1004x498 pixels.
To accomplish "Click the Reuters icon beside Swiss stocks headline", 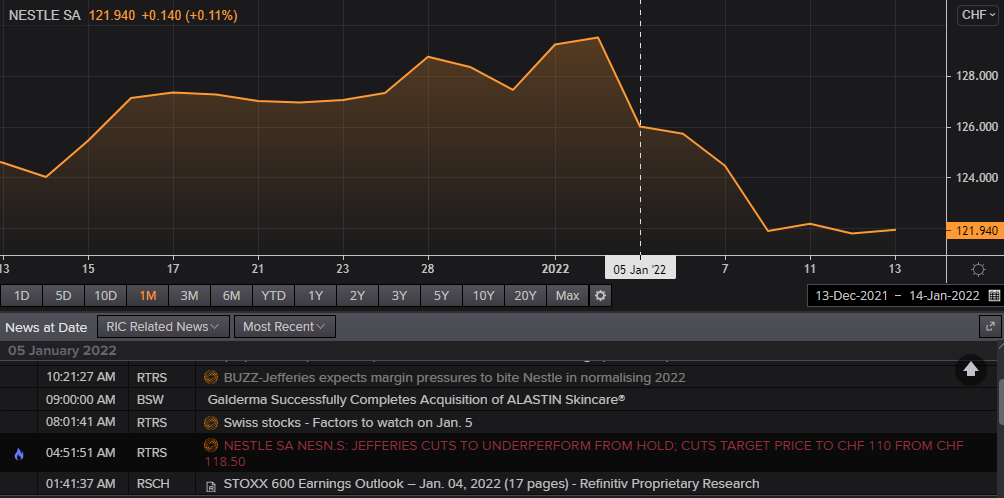I will tap(211, 423).
